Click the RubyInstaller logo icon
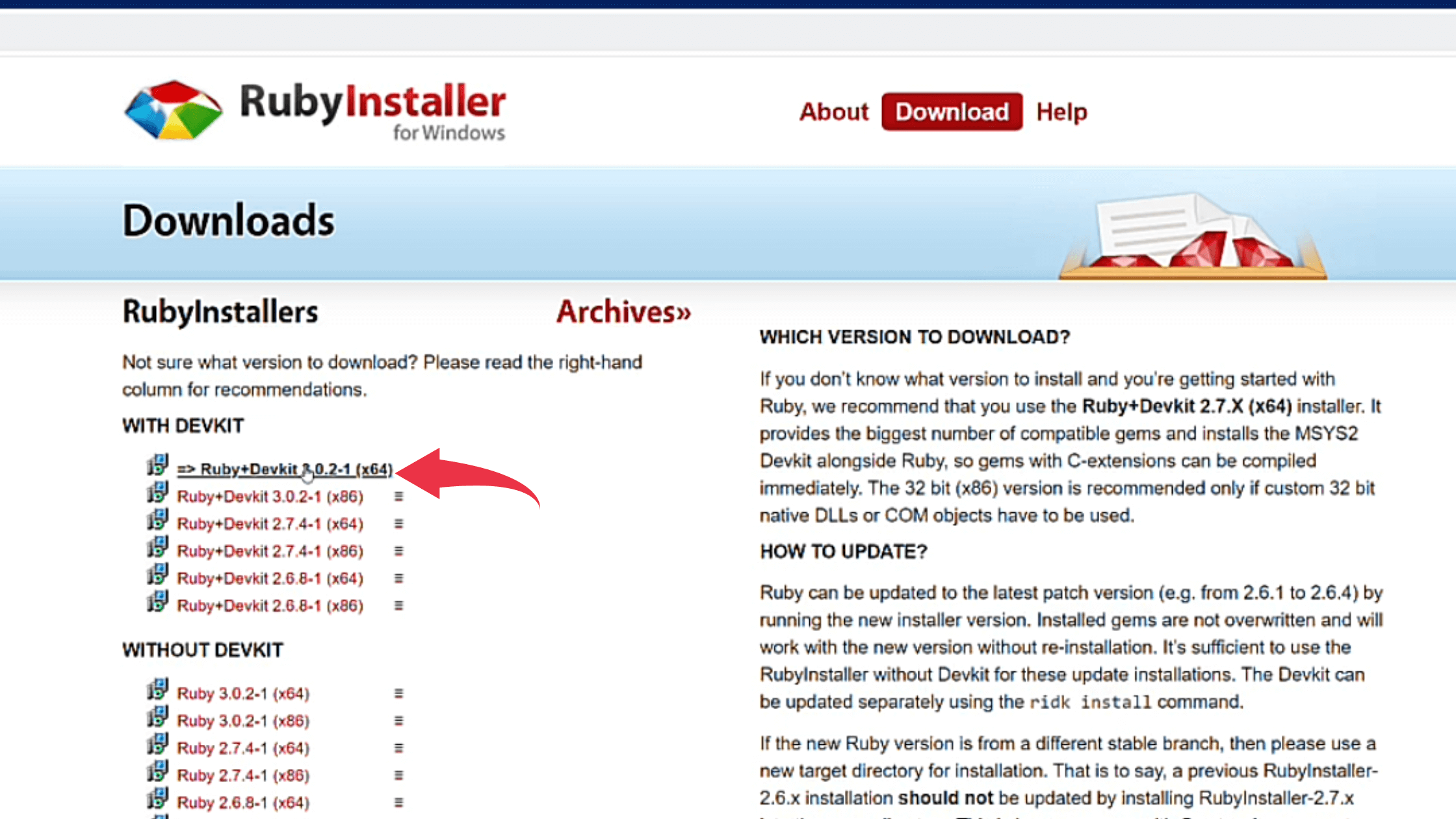Viewport: 1456px width, 819px height. pyautogui.click(x=173, y=110)
